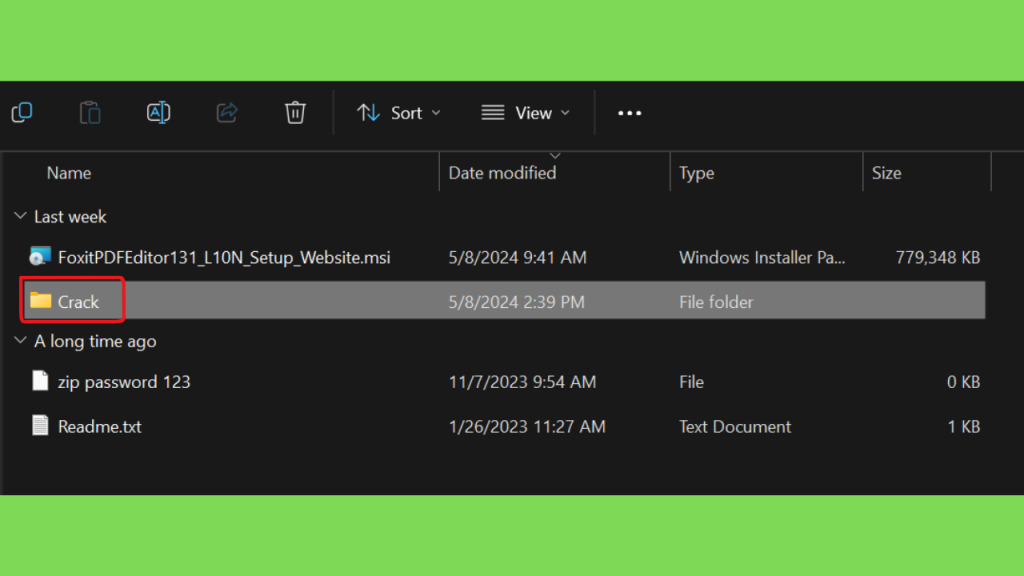1024x576 pixels.
Task: Click the Type column header
Action: coord(696,173)
